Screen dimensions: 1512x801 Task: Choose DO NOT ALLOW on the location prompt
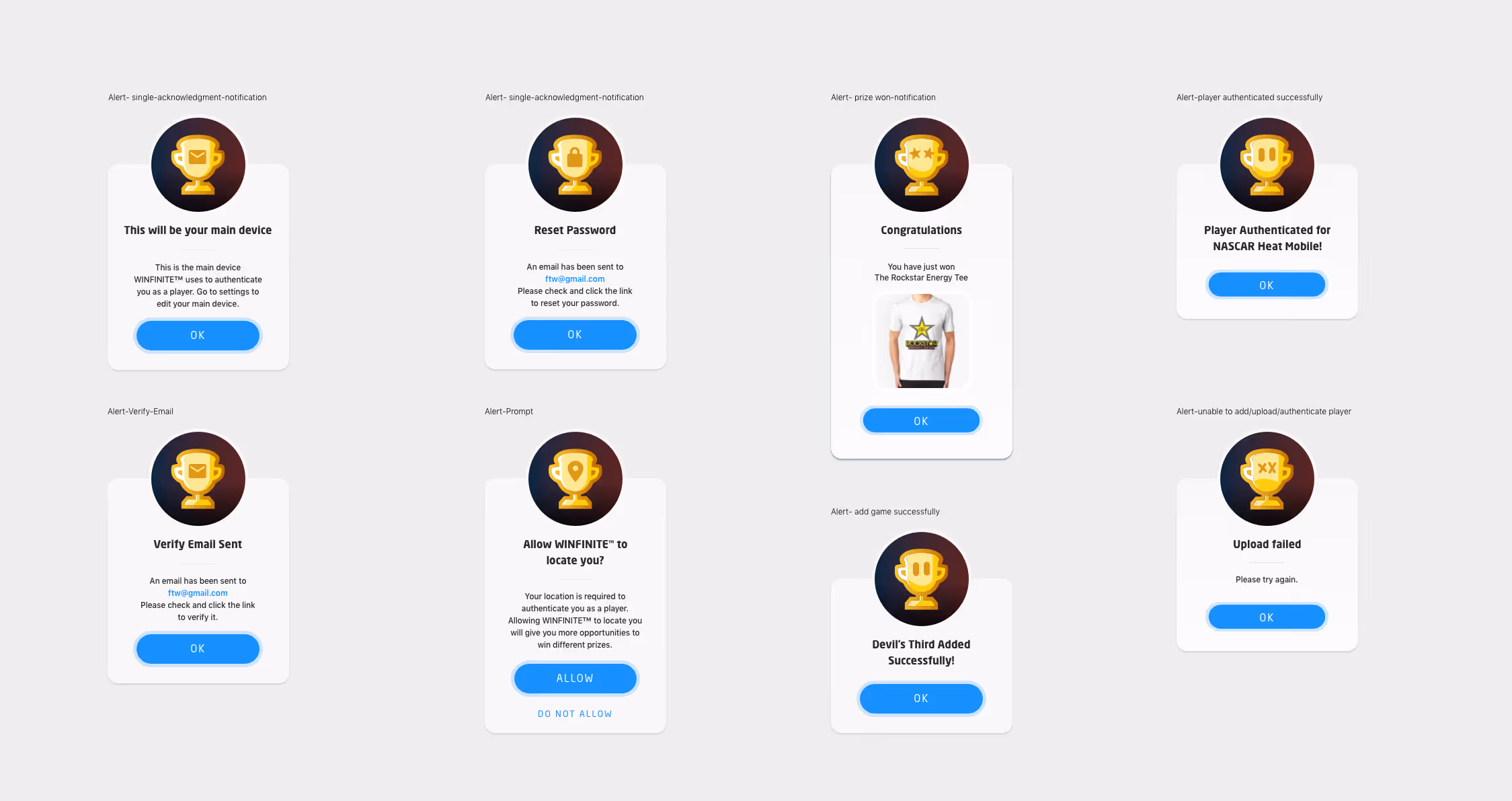click(x=575, y=714)
